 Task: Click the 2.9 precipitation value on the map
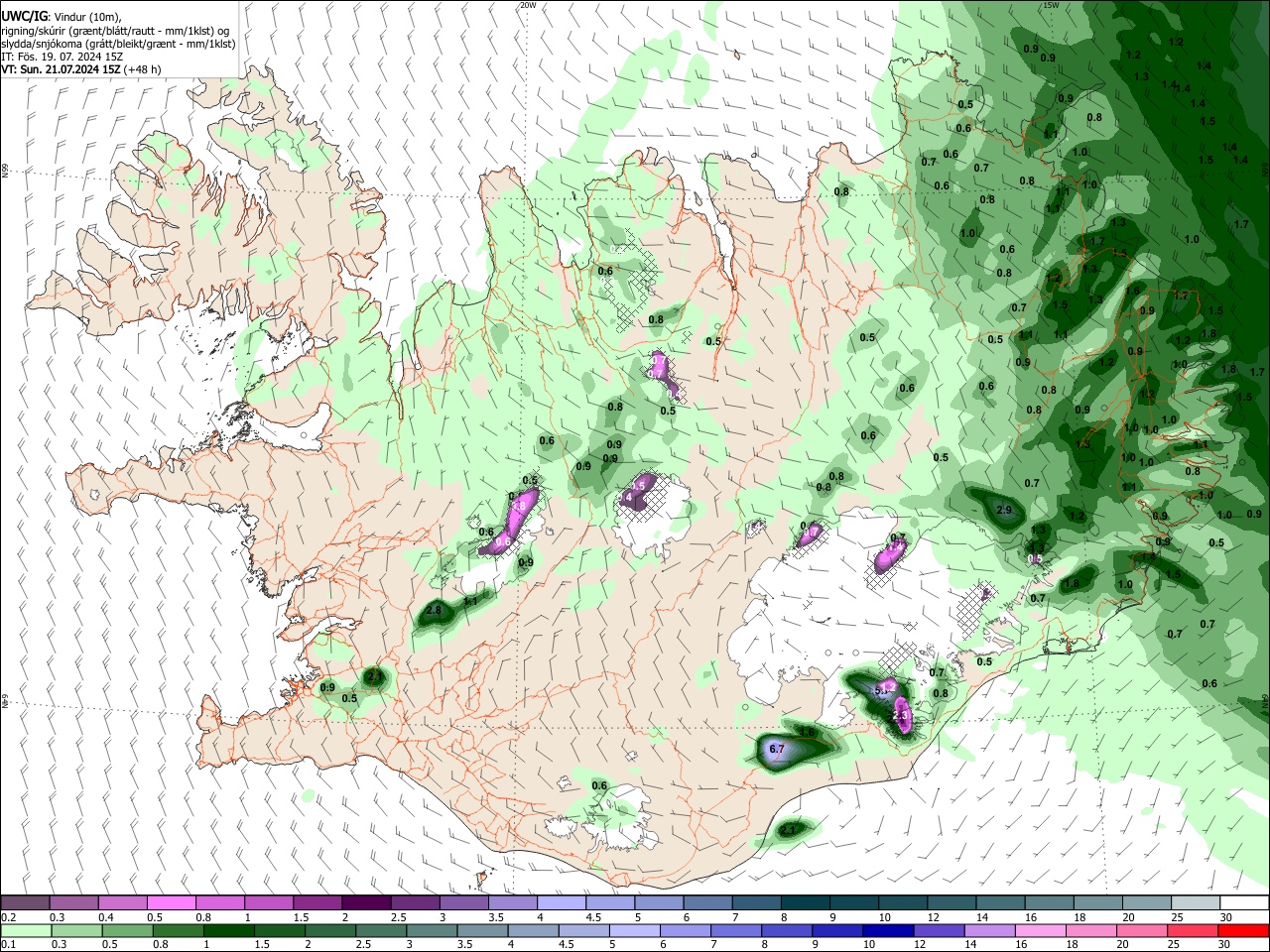click(1003, 510)
